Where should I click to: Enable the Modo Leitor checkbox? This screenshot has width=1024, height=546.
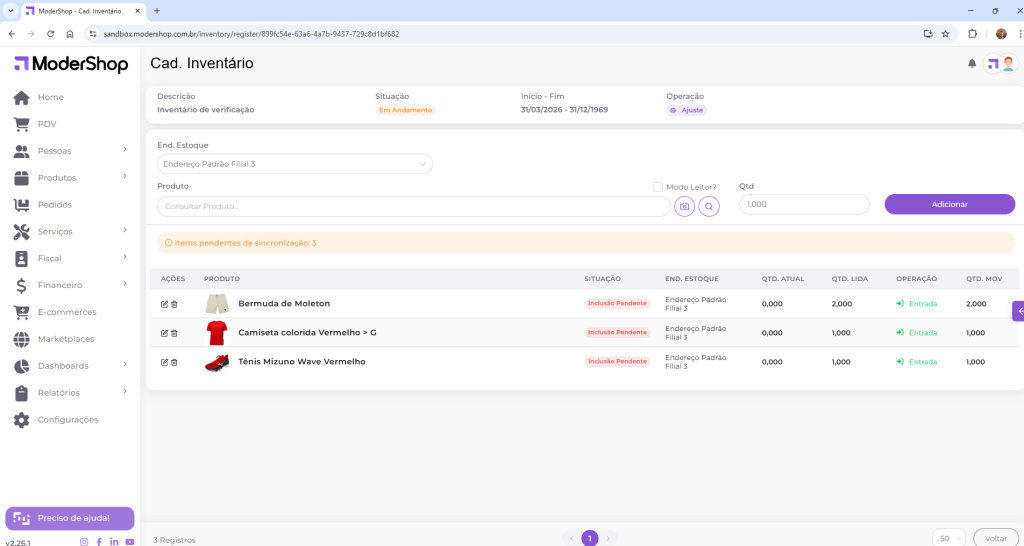(x=658, y=187)
